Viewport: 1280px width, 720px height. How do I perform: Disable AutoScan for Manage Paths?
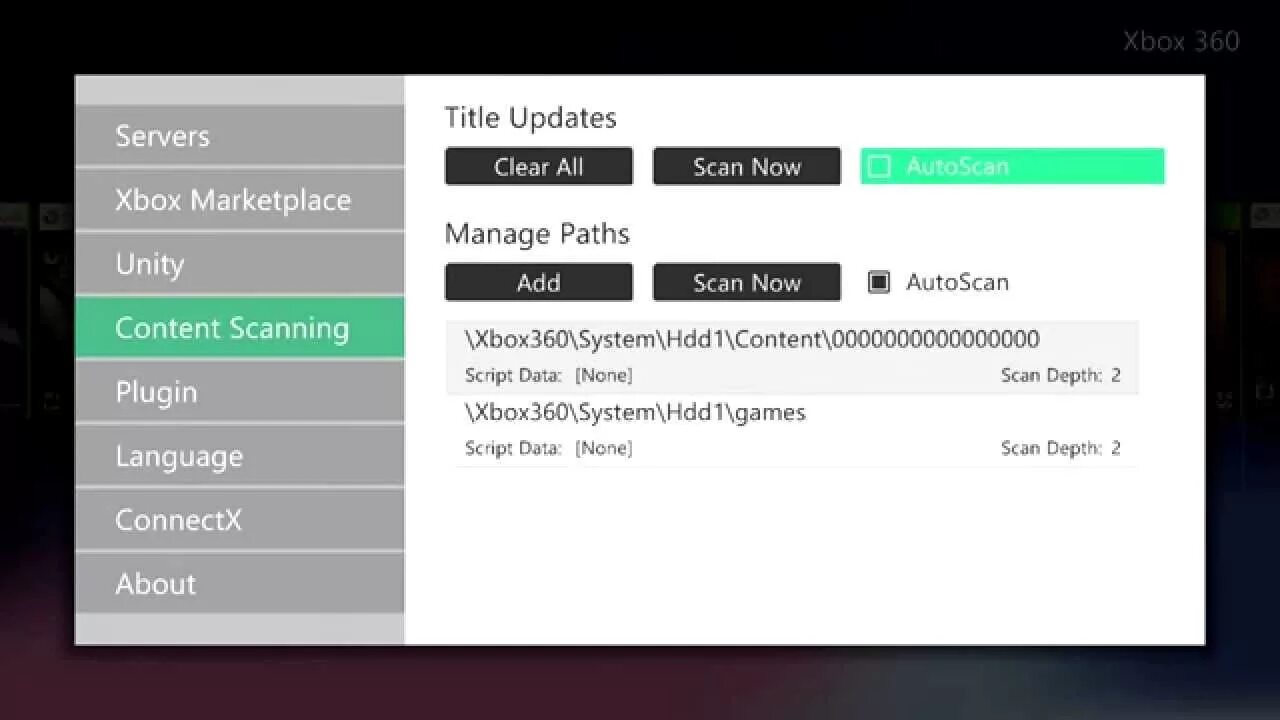click(939, 282)
